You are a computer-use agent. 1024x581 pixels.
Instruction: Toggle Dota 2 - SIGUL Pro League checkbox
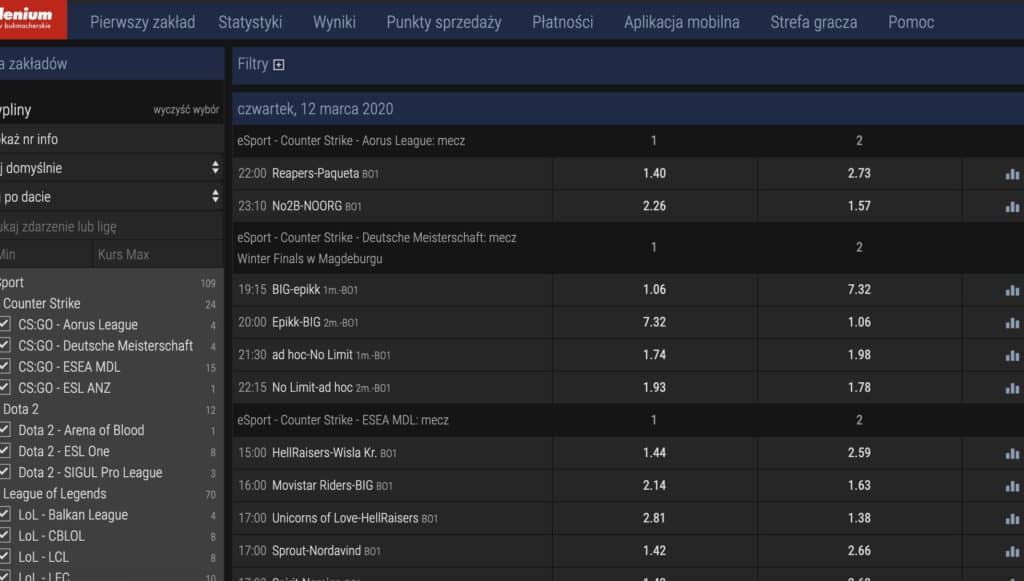pyautogui.click(x=5, y=471)
